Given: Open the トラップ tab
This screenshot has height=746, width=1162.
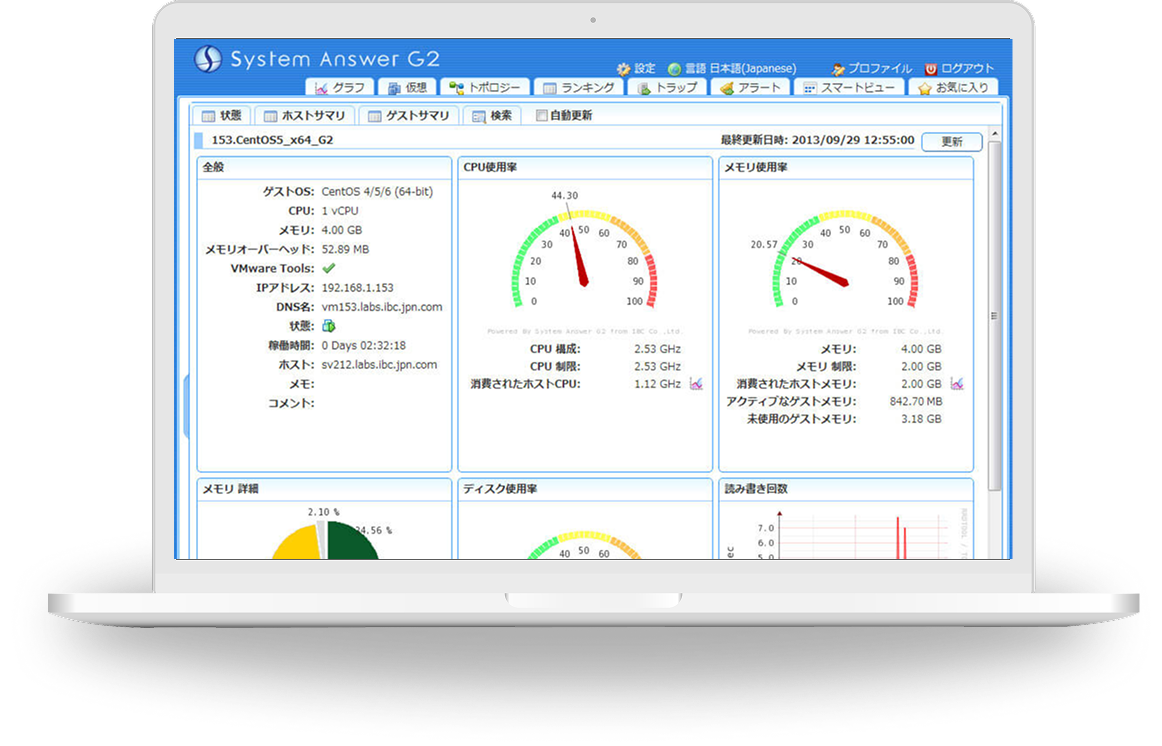Looking at the screenshot, I should pyautogui.click(x=668, y=88).
